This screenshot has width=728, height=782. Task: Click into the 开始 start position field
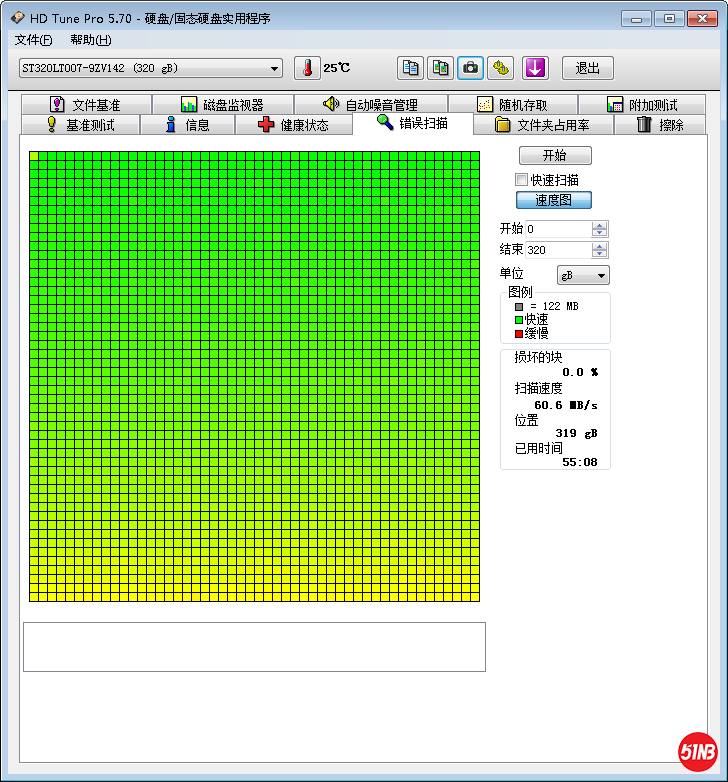tap(556, 229)
